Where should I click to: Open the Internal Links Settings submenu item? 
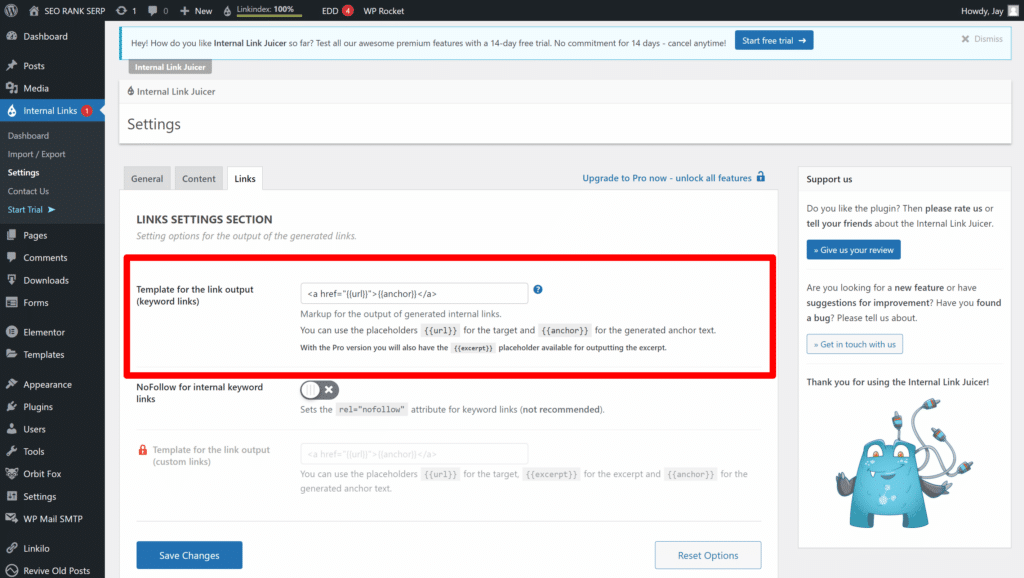[x=24, y=172]
